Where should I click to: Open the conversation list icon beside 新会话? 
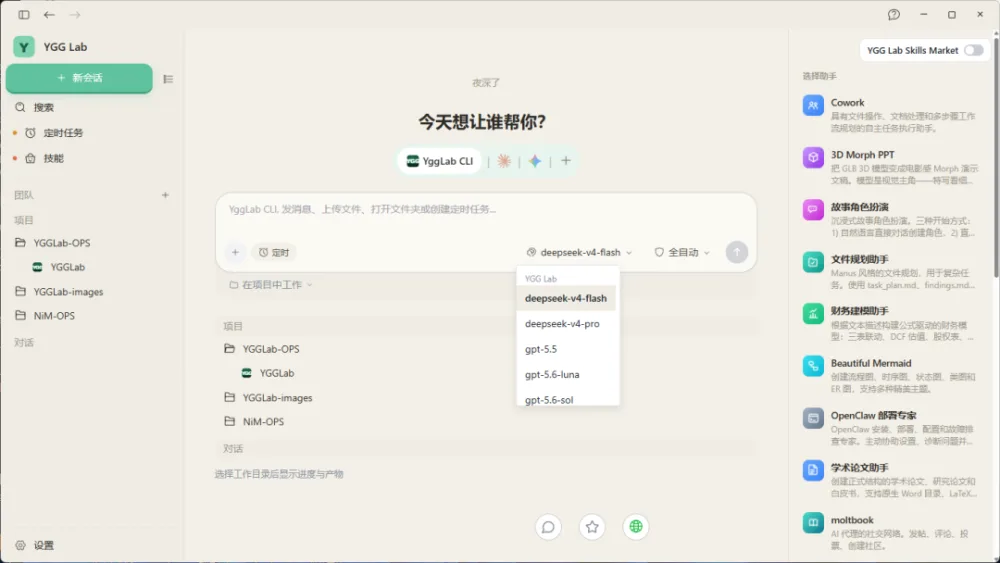click(x=168, y=79)
